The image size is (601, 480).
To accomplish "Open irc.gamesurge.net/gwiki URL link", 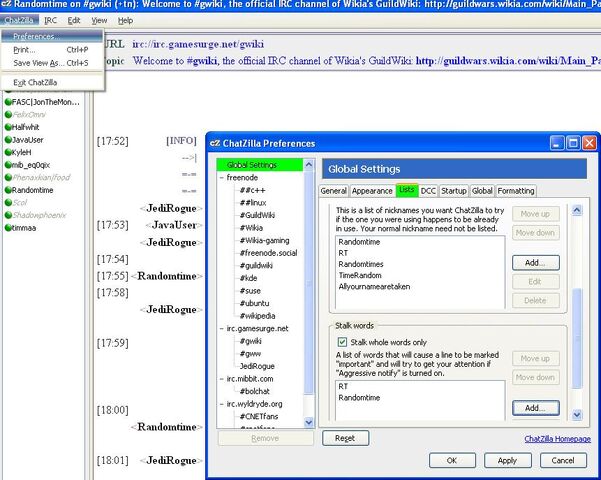I will coord(198,44).
